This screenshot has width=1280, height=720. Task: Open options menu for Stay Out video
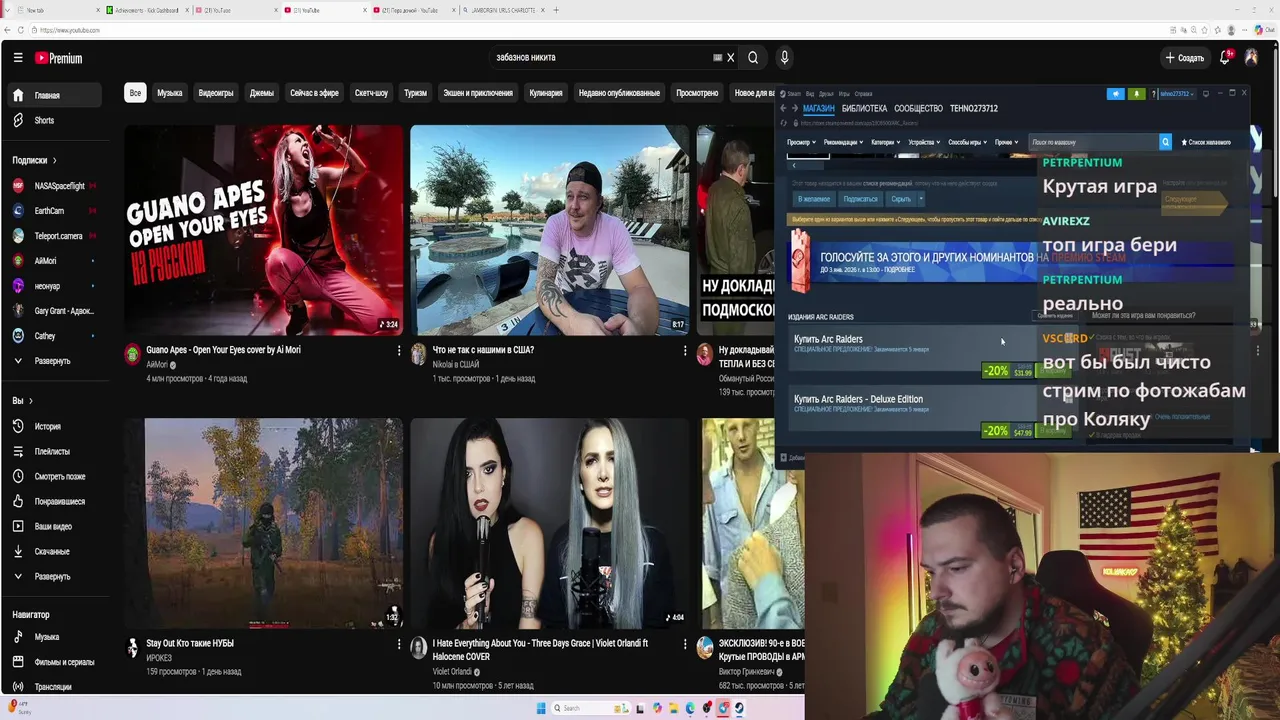398,646
